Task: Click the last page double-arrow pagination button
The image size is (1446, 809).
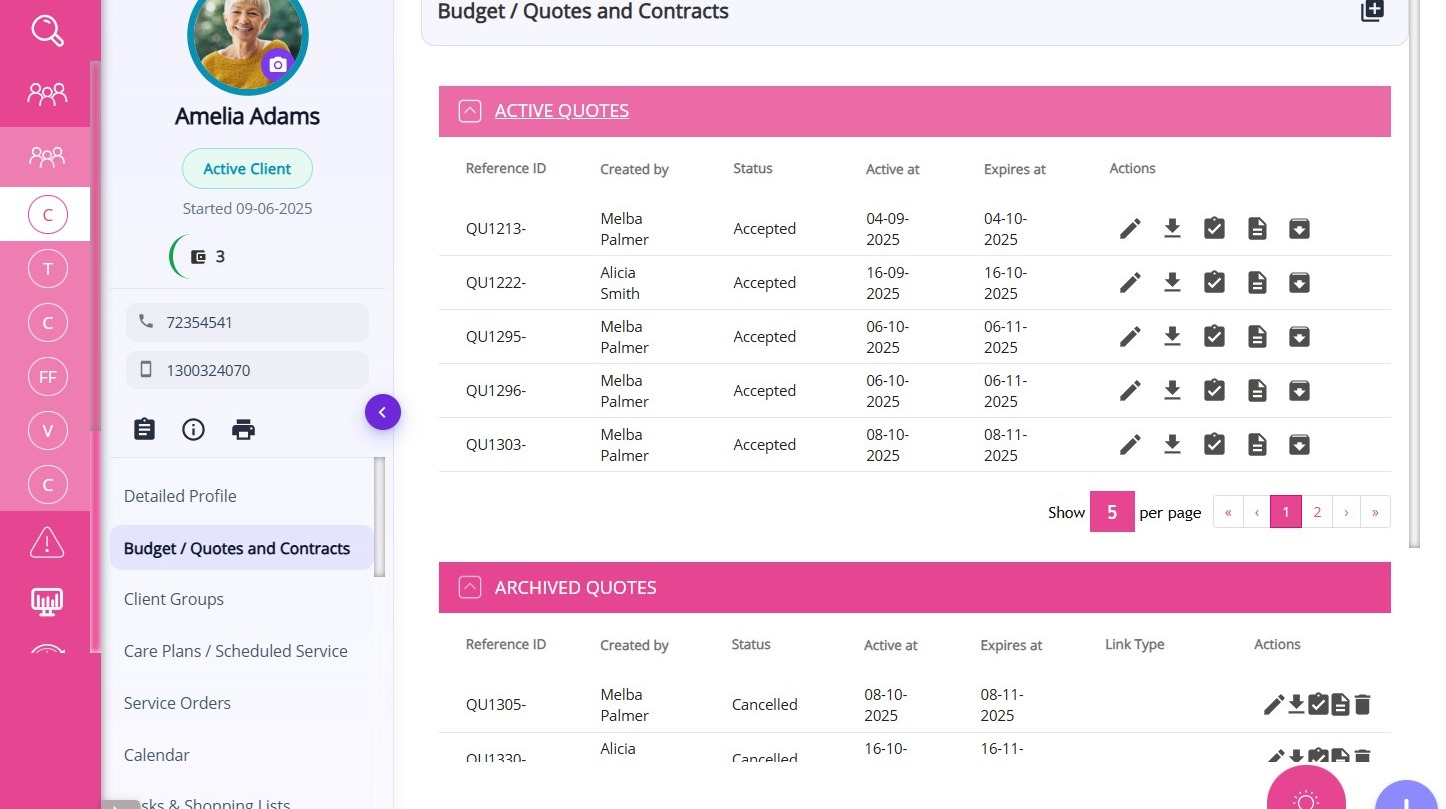Action: point(1375,512)
